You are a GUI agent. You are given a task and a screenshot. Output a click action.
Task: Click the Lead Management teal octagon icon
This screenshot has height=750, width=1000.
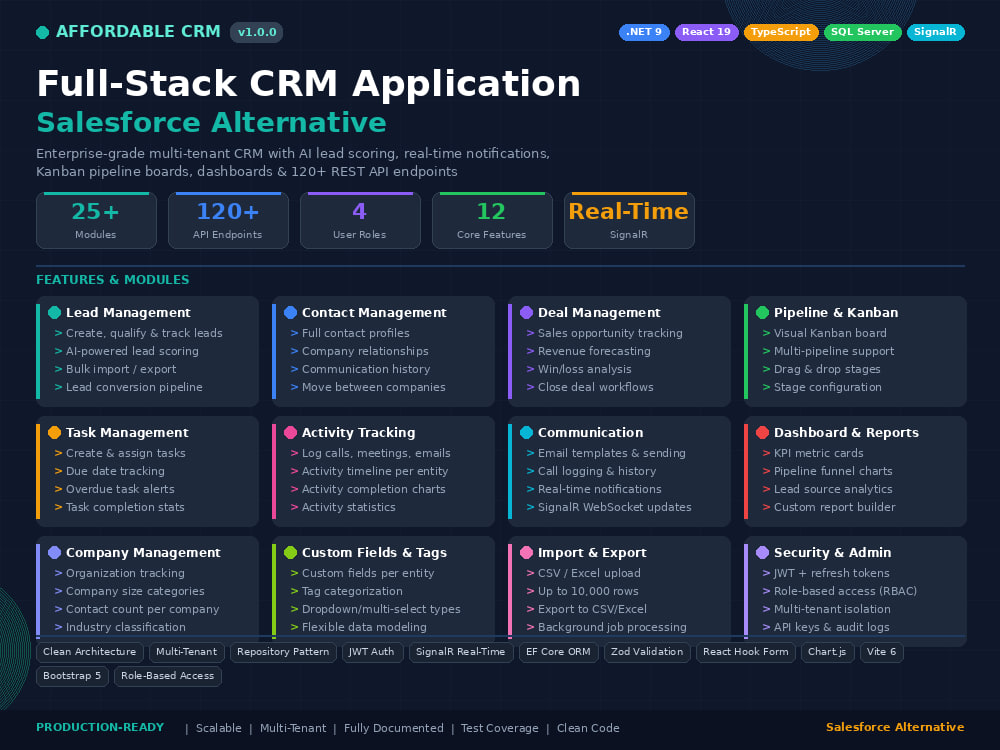point(54,312)
